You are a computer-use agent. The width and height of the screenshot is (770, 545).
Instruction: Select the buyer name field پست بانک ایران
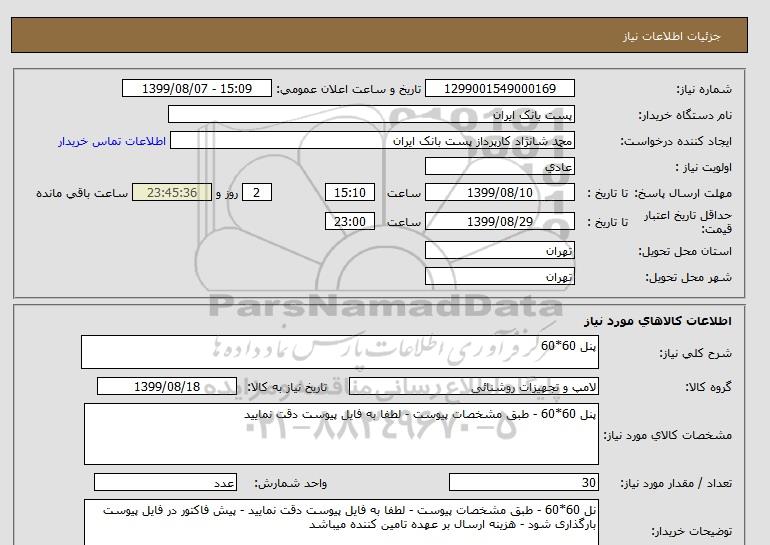point(371,114)
